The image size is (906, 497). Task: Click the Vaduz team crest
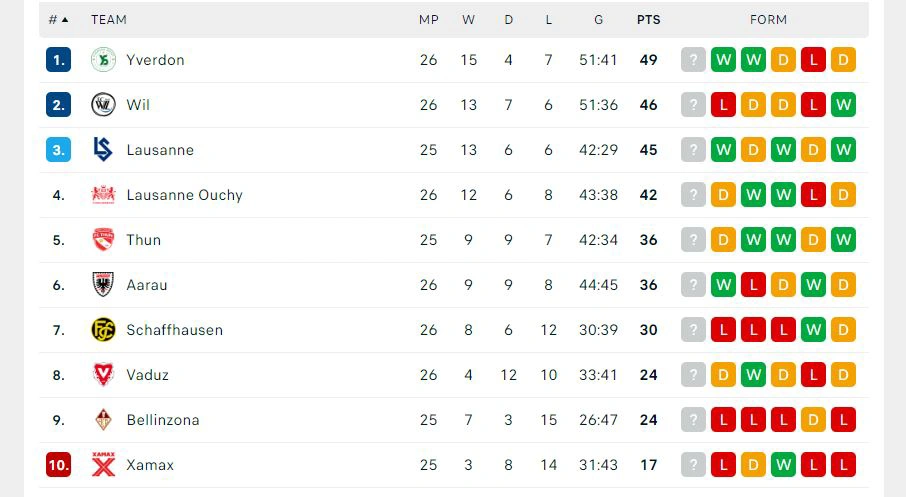(x=103, y=374)
